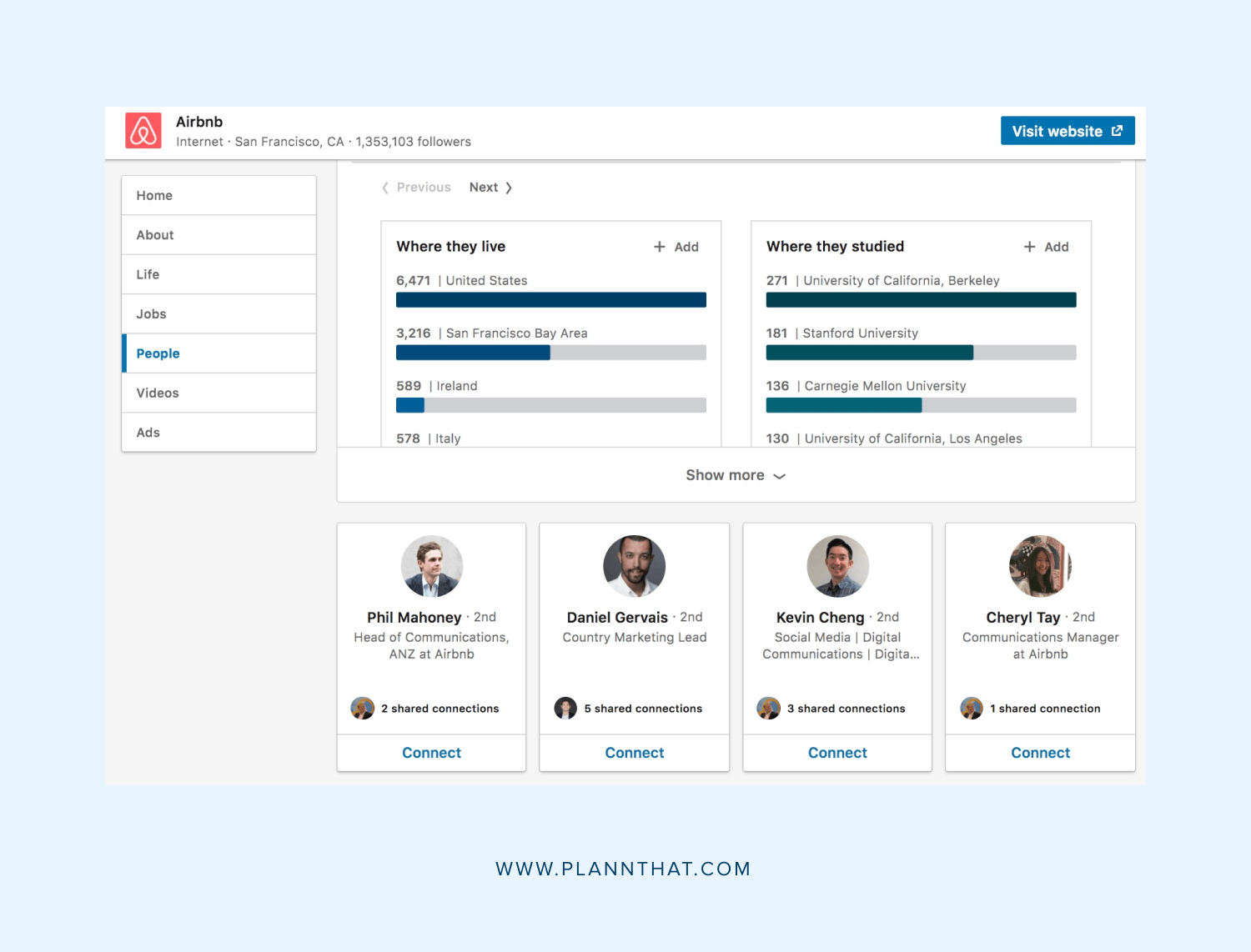
Task: Click Head of Communications, ANZ title
Action: [x=431, y=646]
